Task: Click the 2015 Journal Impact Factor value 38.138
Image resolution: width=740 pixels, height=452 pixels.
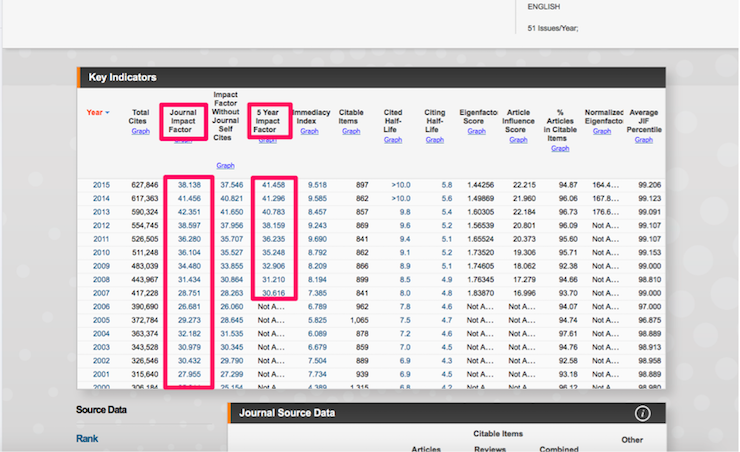Action: (189, 185)
